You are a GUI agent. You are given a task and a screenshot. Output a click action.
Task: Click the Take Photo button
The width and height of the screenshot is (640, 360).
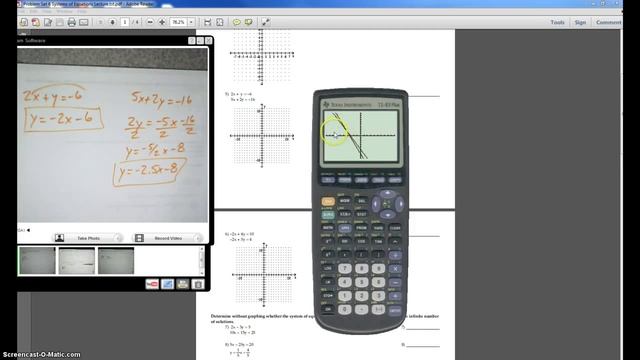point(88,238)
